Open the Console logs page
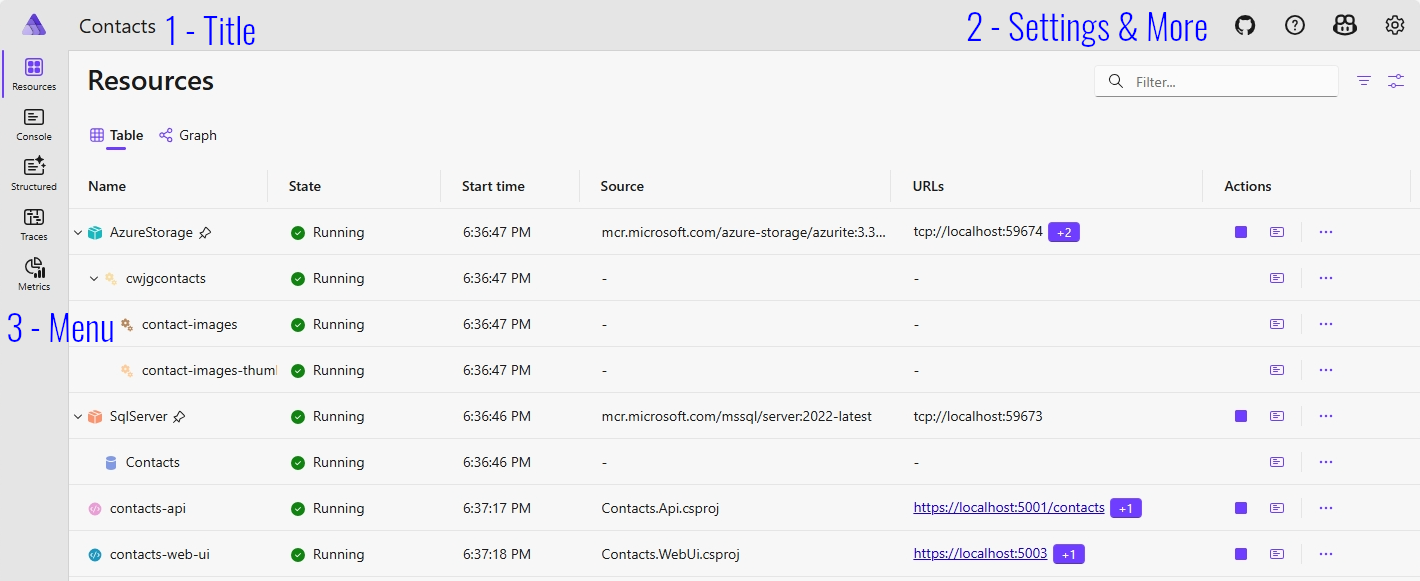The image size is (1420, 581). pos(34,125)
